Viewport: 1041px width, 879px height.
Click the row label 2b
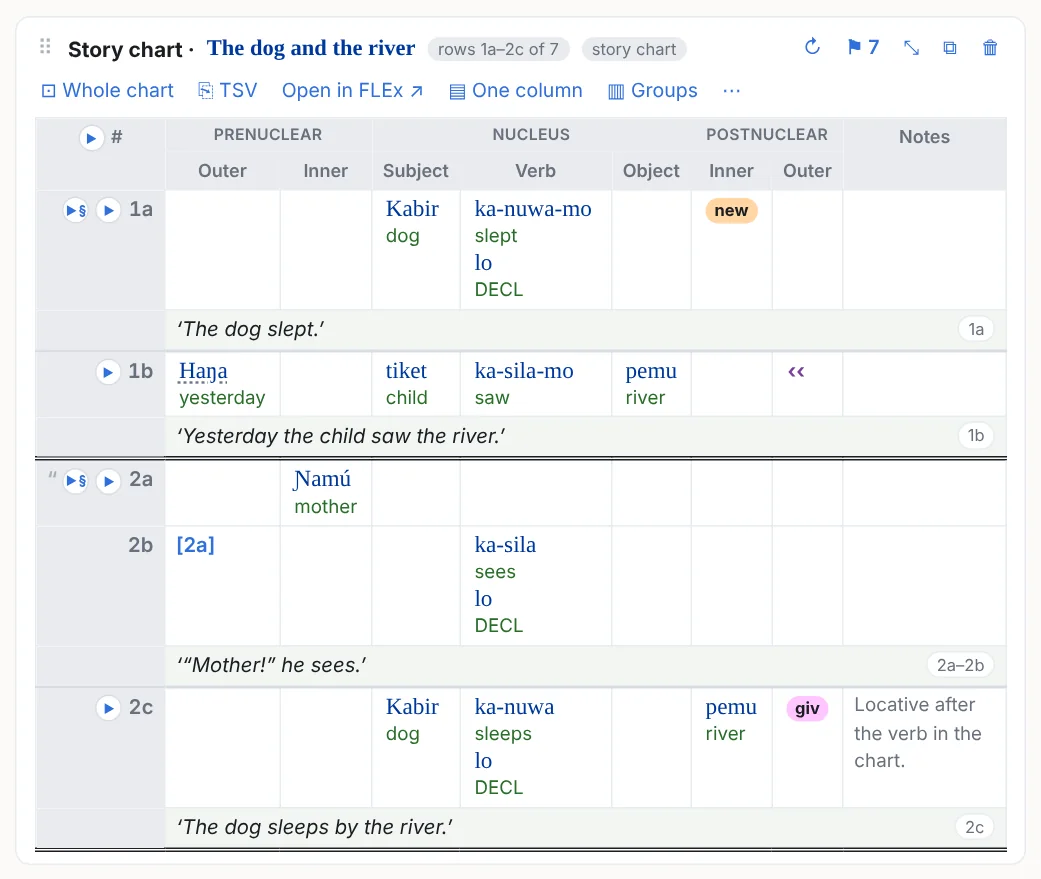[141, 545]
